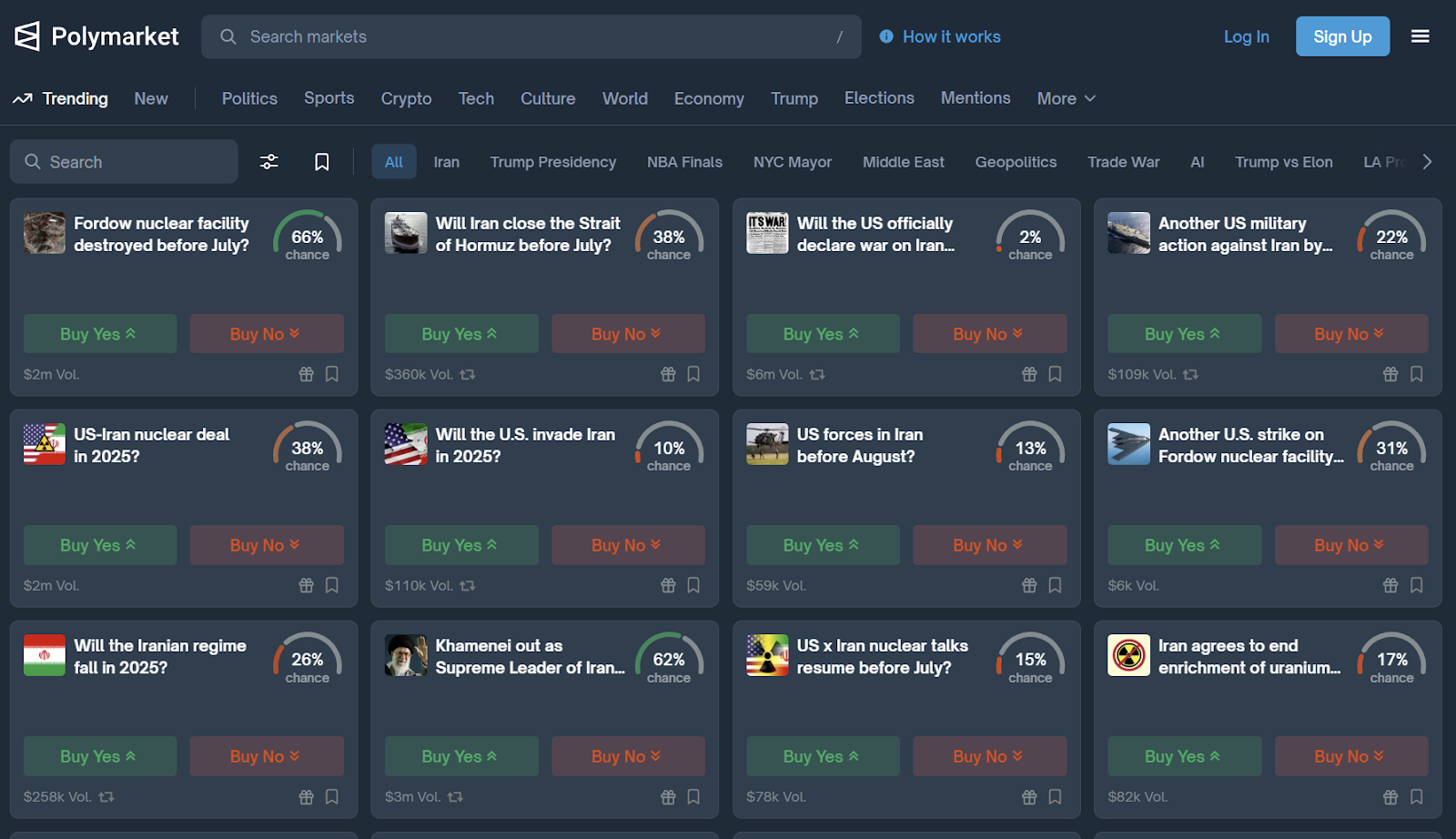Click gift icon on U.S. invade Iran card
Image resolution: width=1456 pixels, height=839 pixels.
[x=668, y=585]
